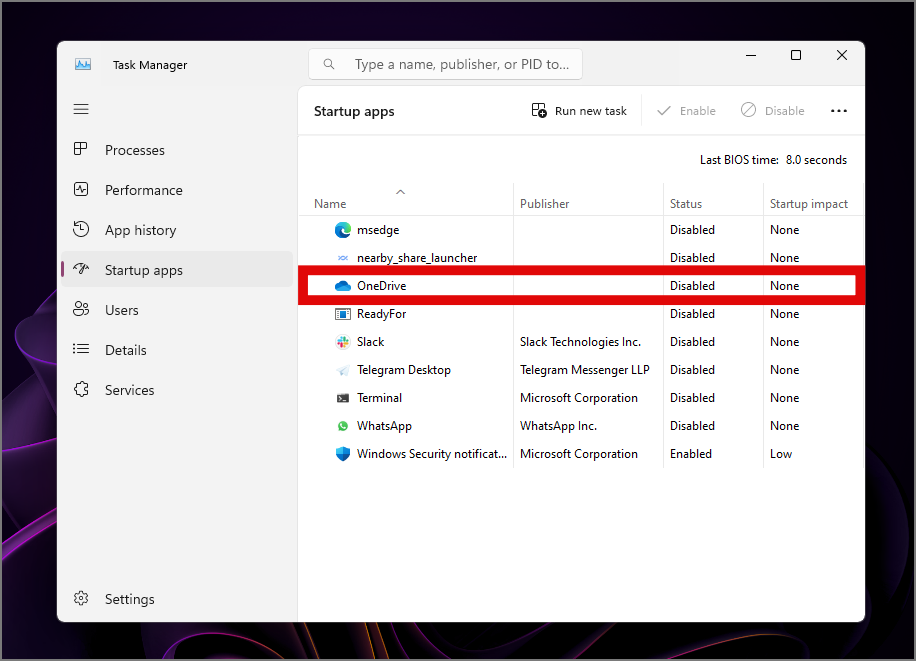
Task: Click Telegram Messenger LLP publisher cell
Action: click(585, 370)
